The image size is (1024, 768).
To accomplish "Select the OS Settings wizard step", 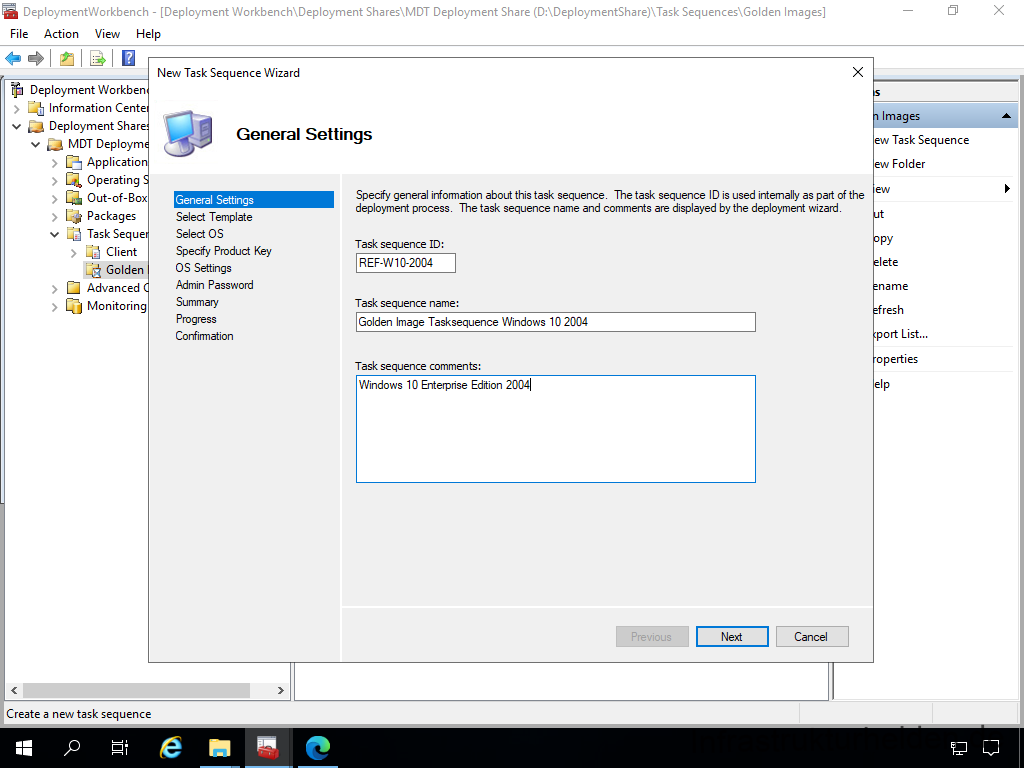I will click(204, 268).
